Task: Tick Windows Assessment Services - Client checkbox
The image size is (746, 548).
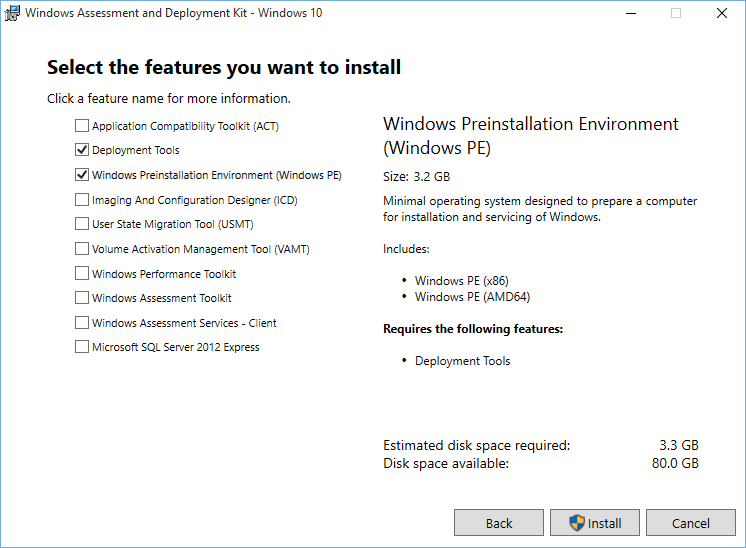Action: point(82,323)
